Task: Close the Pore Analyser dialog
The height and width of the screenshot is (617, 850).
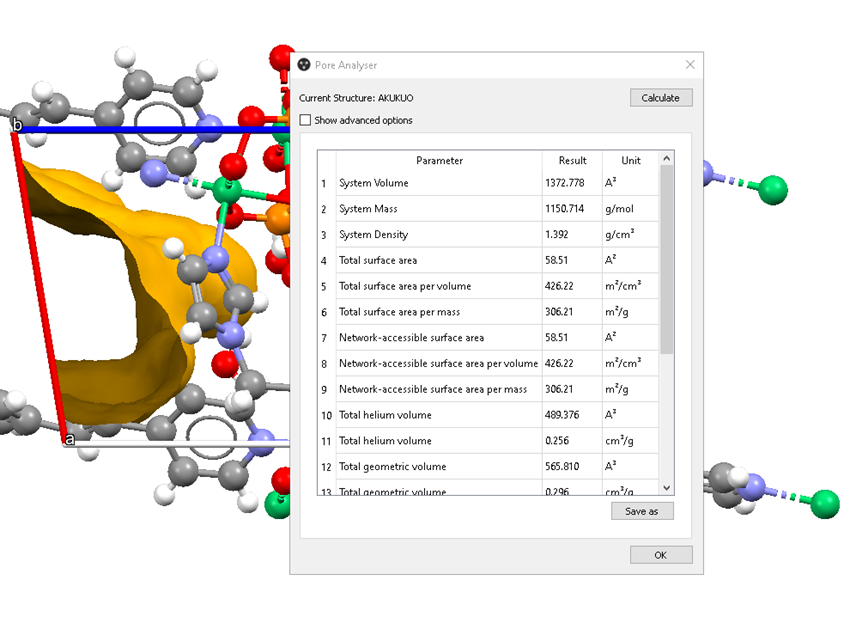Action: click(689, 65)
